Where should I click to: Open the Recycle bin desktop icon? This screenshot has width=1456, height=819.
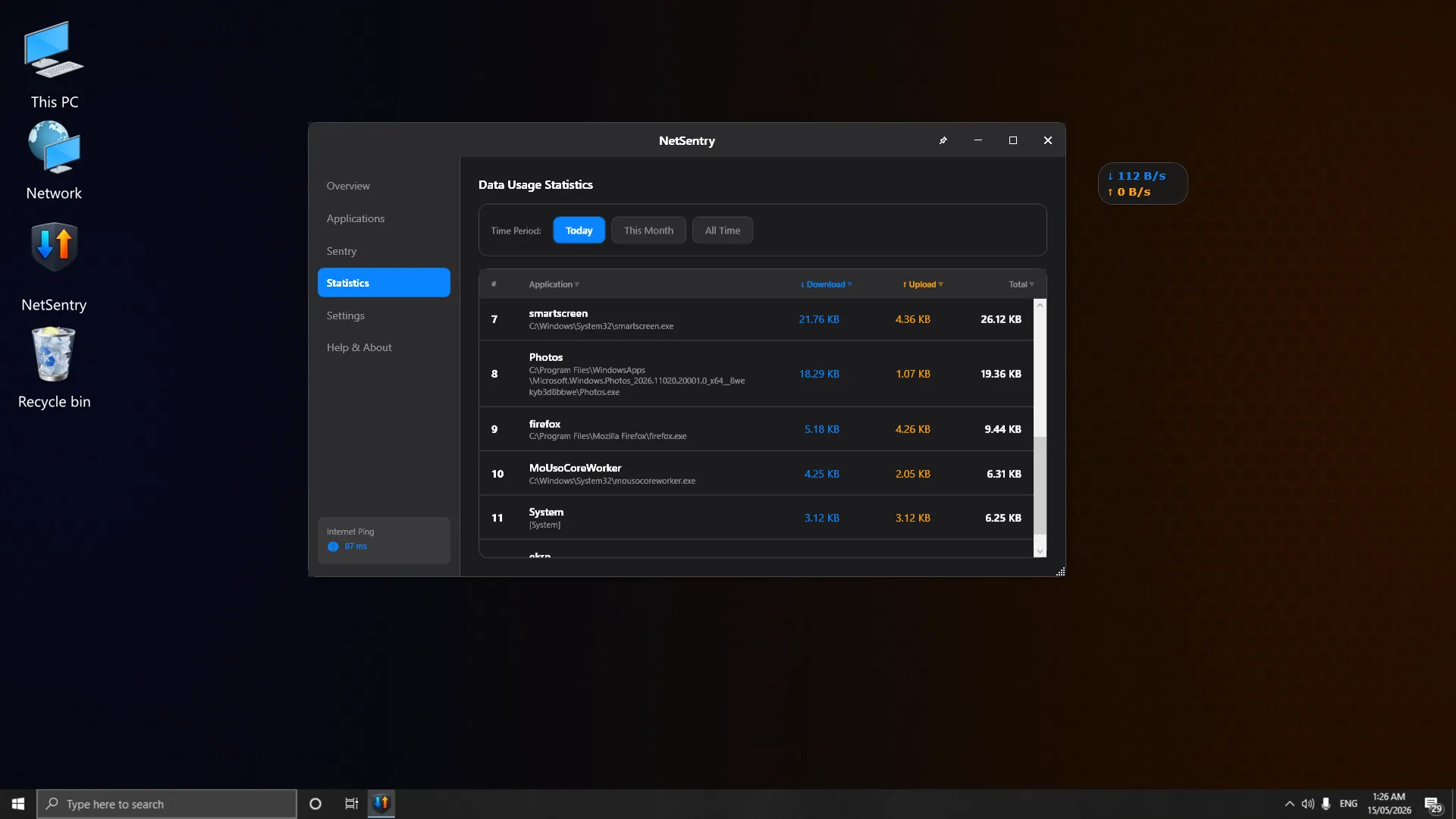click(x=54, y=369)
